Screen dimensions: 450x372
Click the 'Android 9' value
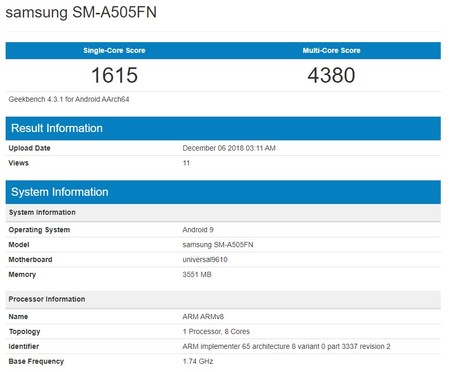[x=198, y=230]
